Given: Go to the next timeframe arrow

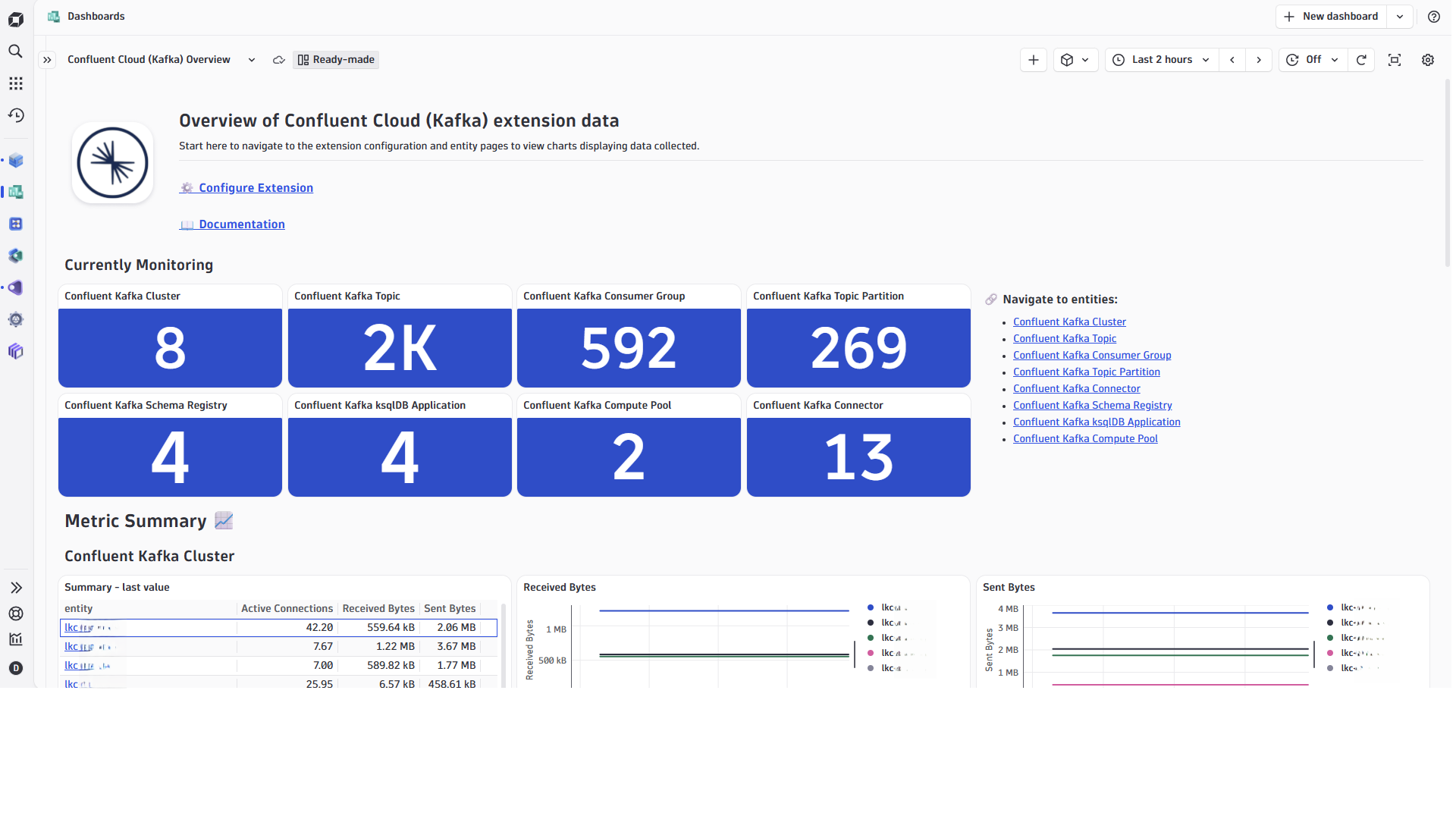Looking at the screenshot, I should coord(1259,60).
